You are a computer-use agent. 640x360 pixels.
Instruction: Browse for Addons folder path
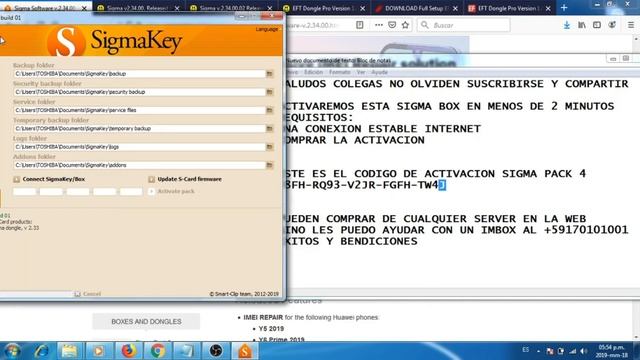click(x=269, y=165)
